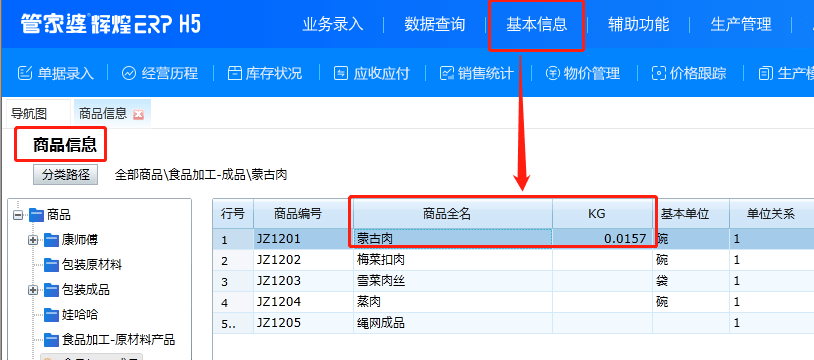Expand the 康师傅 tree node
The width and height of the screenshot is (814, 360).
33,240
